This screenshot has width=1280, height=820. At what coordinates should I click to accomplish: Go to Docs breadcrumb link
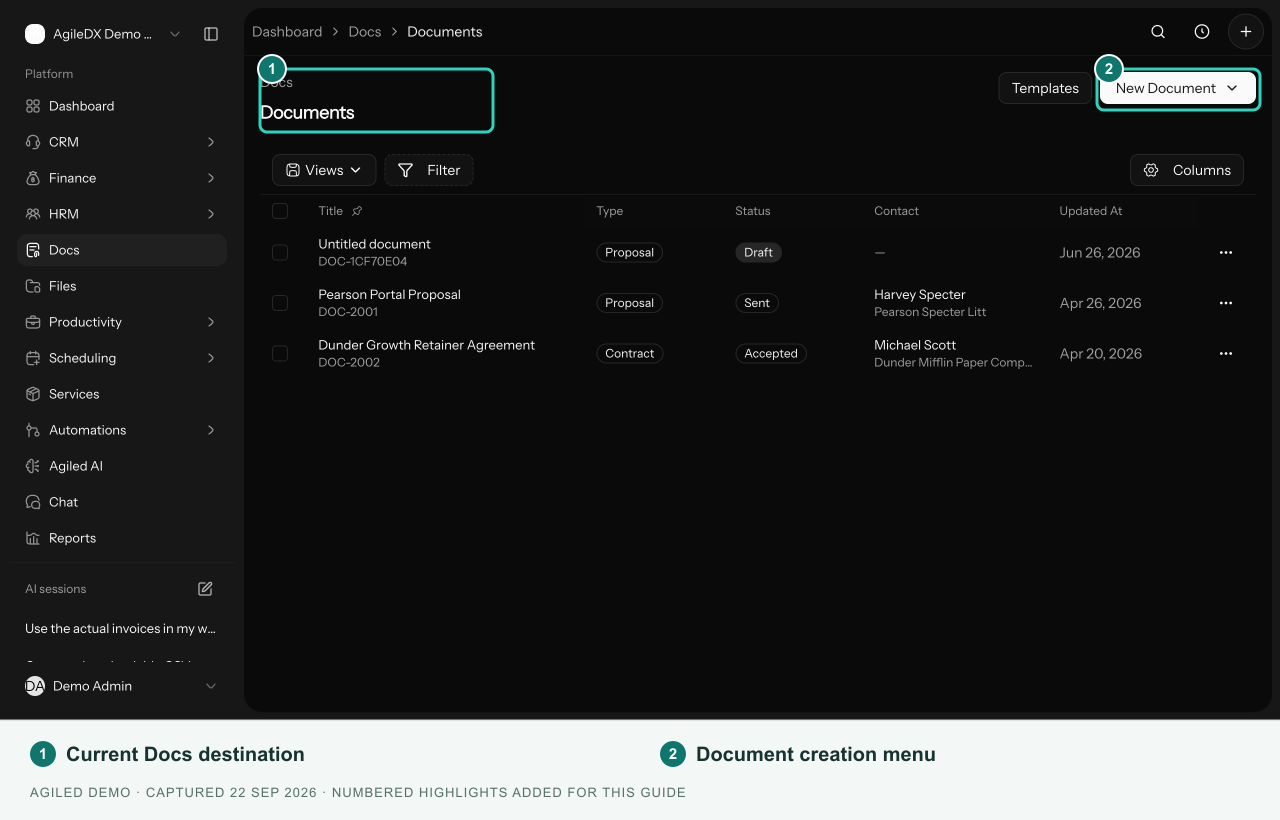click(365, 32)
